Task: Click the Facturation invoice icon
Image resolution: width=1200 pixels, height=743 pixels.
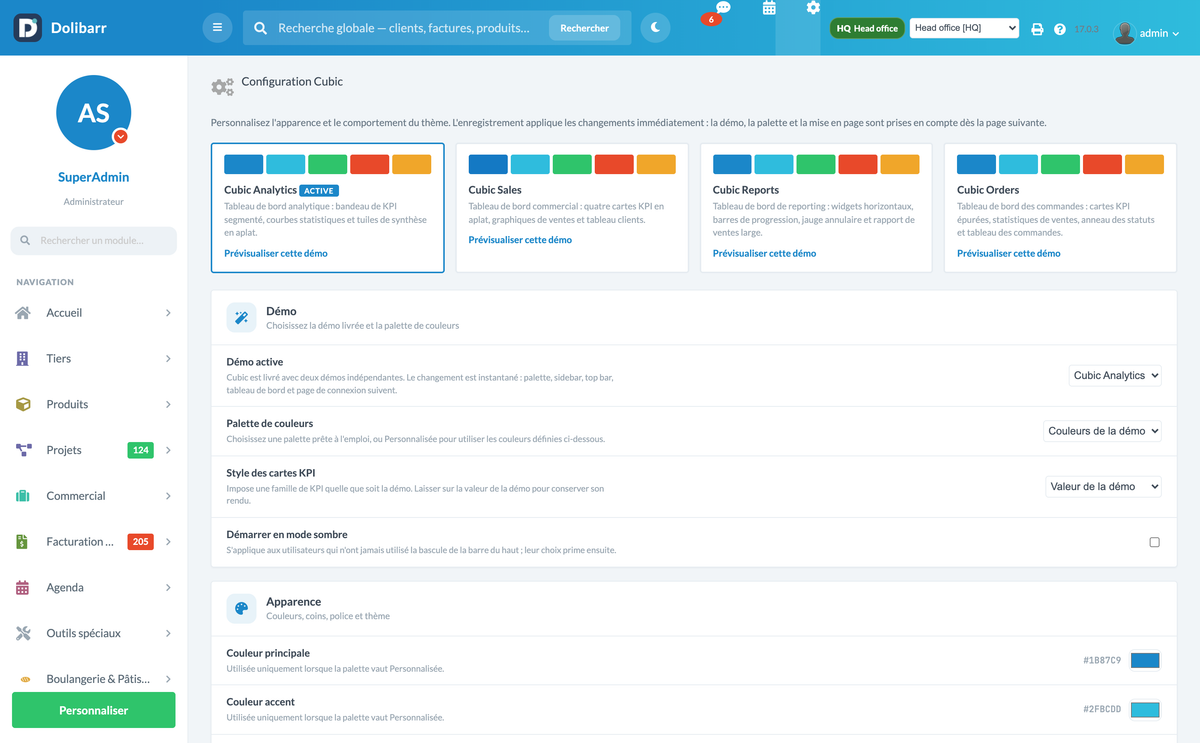Action: point(22,542)
